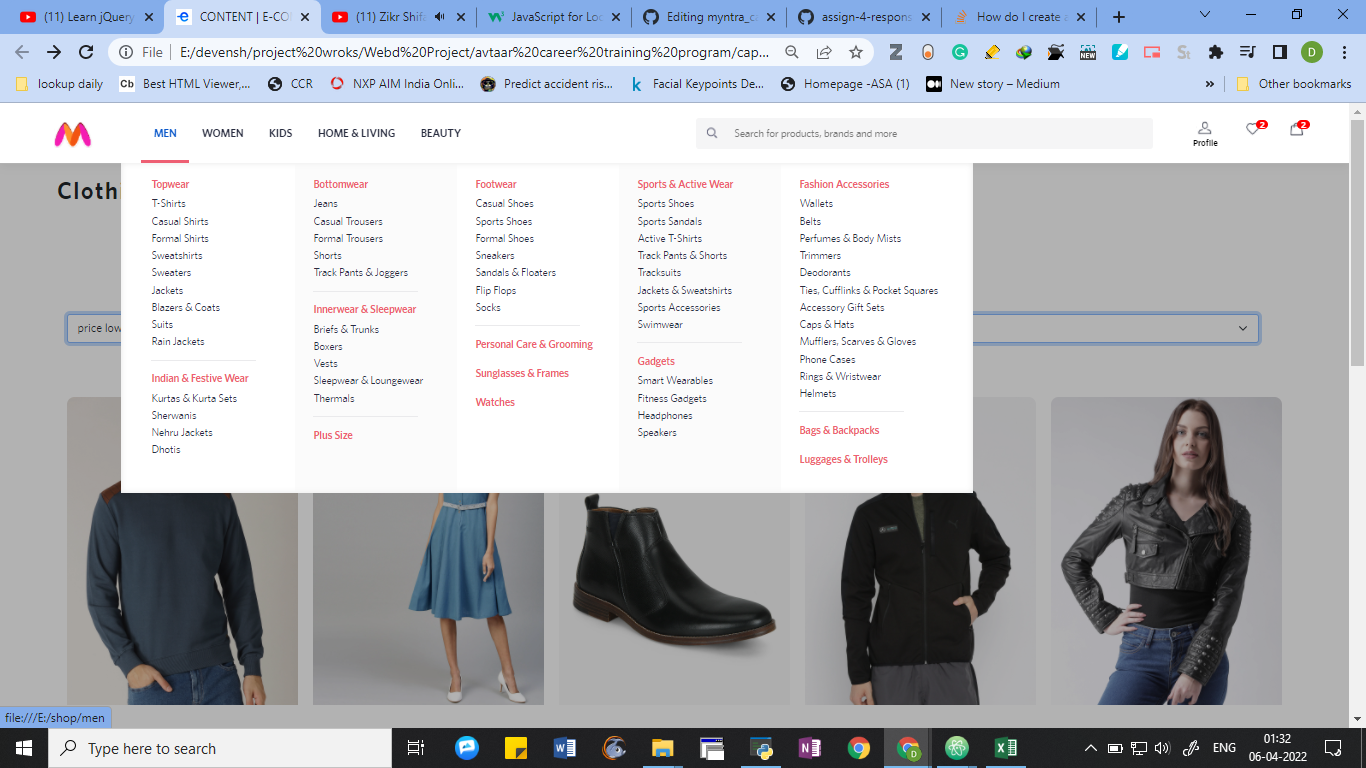This screenshot has width=1366, height=768.
Task: Click the Grammarly extension icon
Action: pyautogui.click(x=960, y=52)
